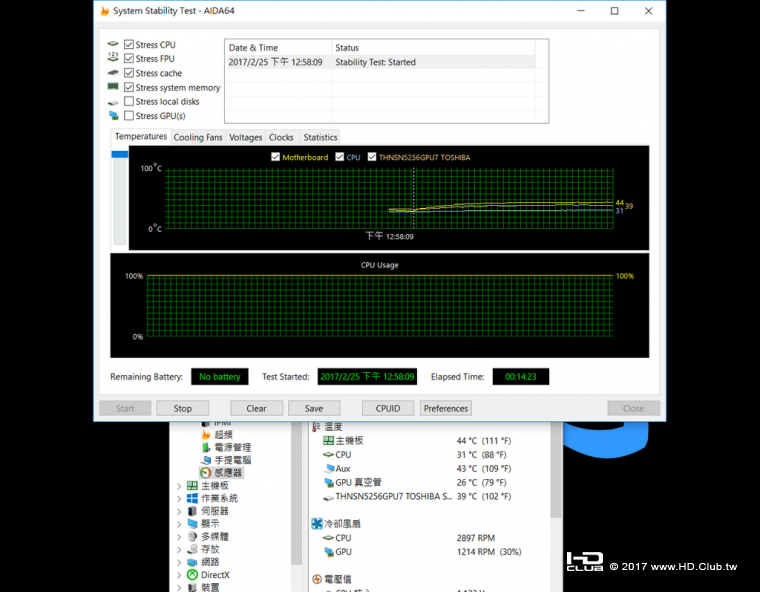Enable the Stress GPU(s) checkbox

click(x=129, y=116)
